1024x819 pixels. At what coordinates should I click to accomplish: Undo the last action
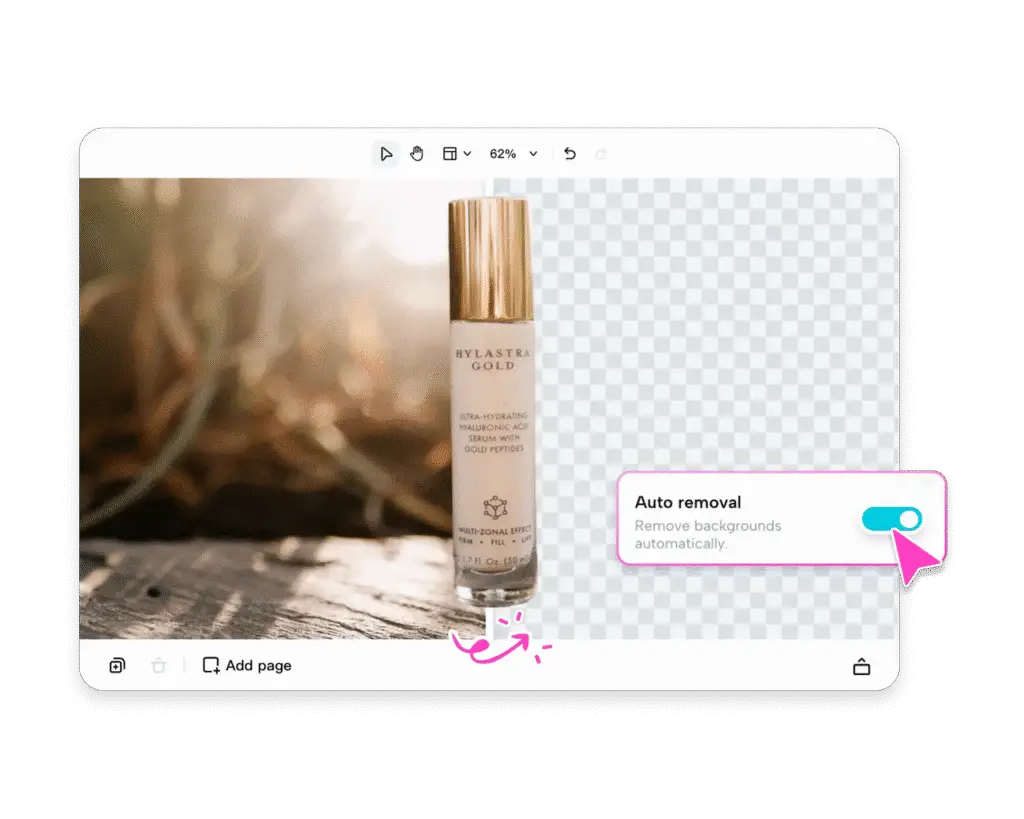pyautogui.click(x=570, y=154)
